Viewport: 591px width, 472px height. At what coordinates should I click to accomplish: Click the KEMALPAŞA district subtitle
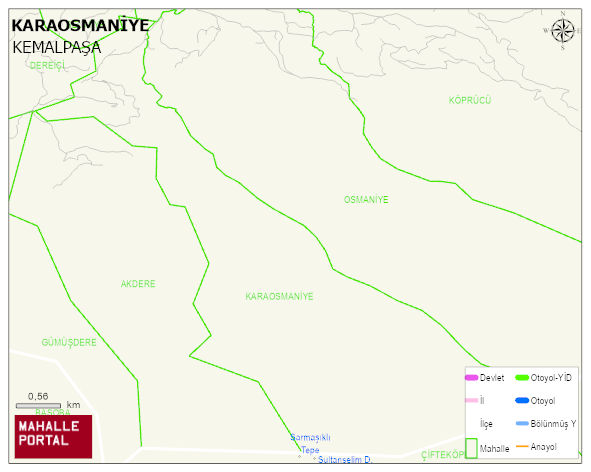(x=57, y=48)
